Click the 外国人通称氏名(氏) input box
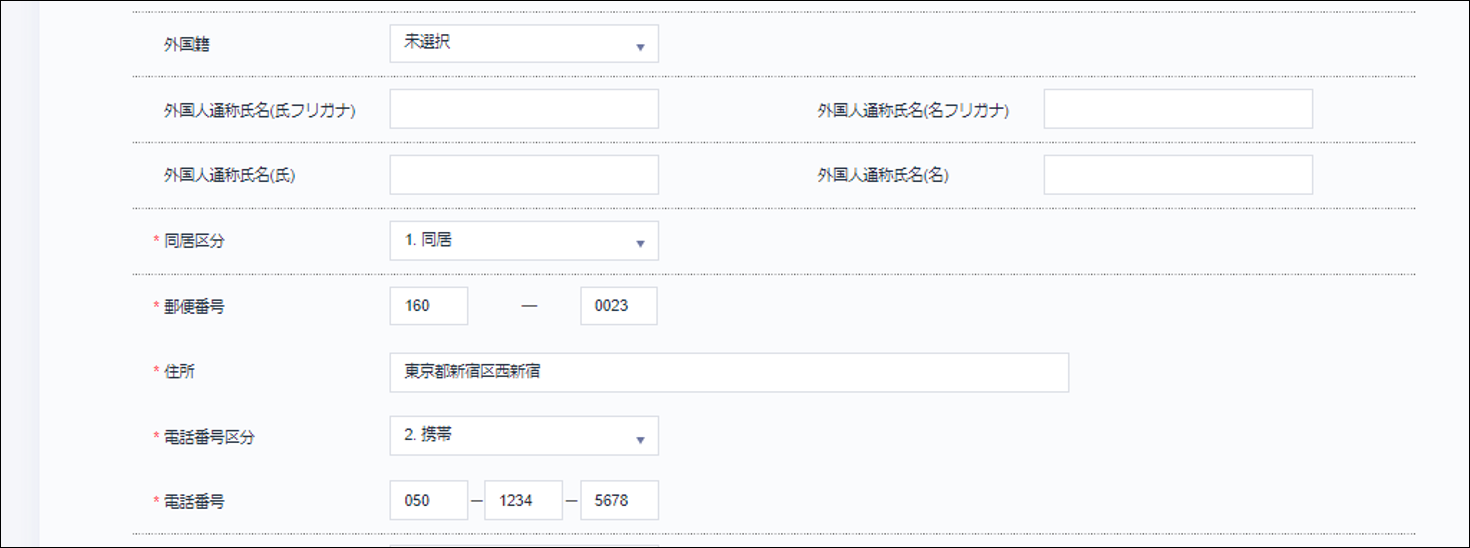 point(524,175)
